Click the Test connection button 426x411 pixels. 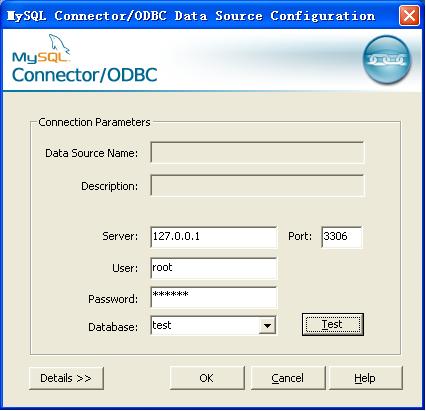click(333, 324)
